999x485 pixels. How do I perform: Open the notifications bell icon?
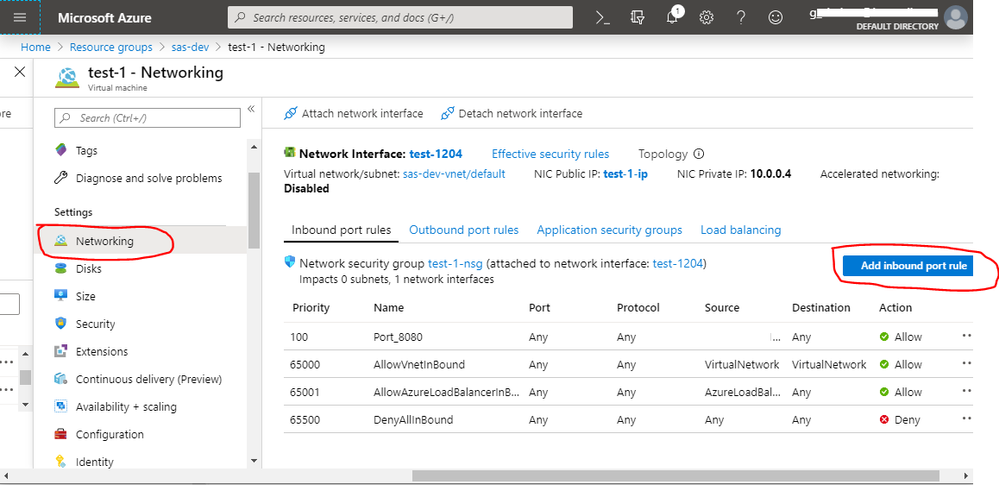pos(673,17)
